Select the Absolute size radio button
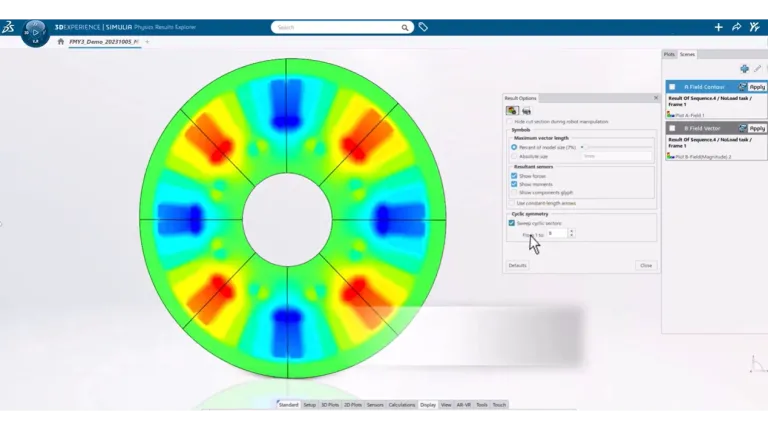 click(x=514, y=156)
